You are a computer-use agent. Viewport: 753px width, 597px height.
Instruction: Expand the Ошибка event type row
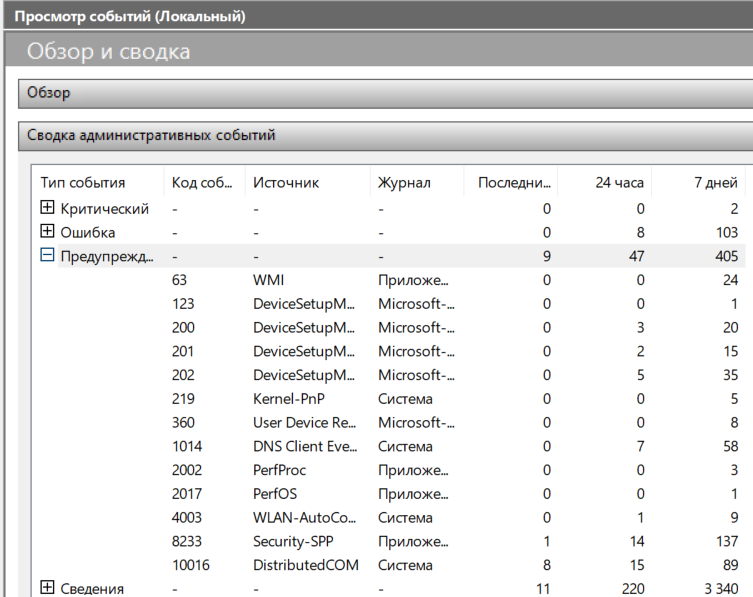coord(47,233)
